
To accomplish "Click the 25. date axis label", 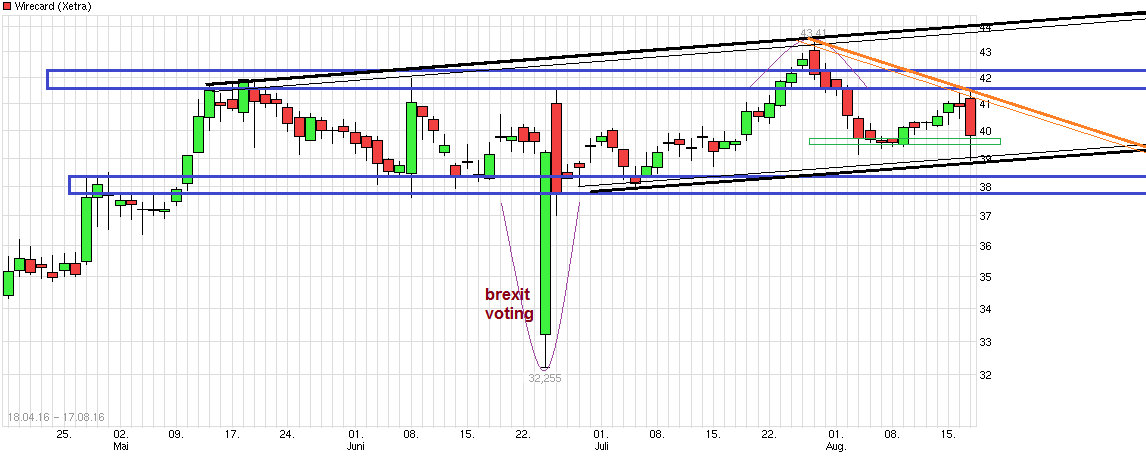I will [64, 434].
